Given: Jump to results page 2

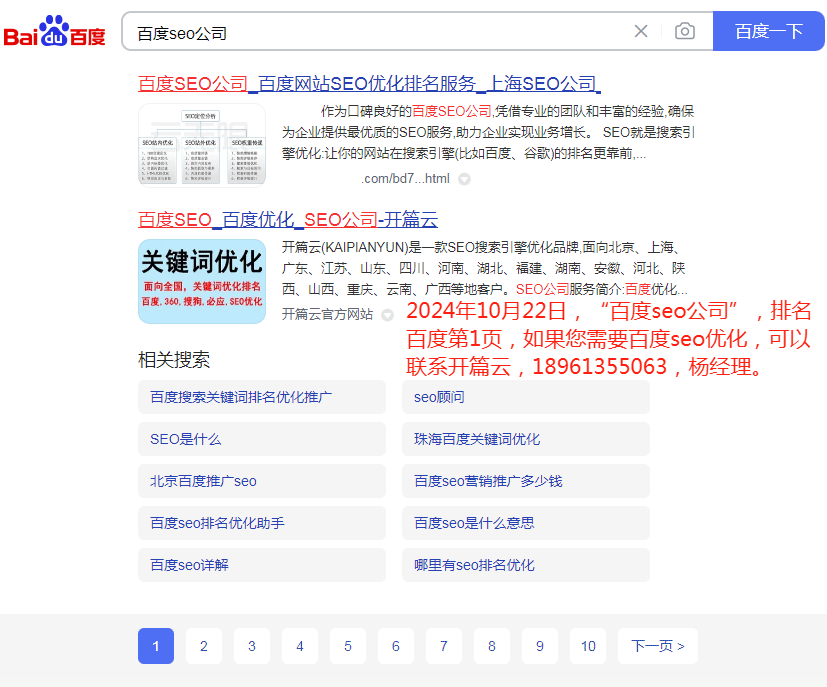Looking at the screenshot, I should point(203,646).
